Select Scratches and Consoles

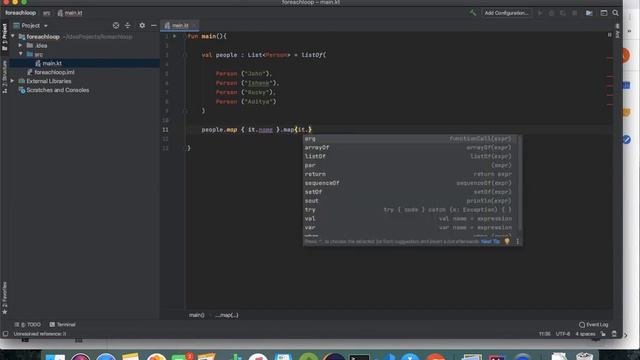click(58, 90)
